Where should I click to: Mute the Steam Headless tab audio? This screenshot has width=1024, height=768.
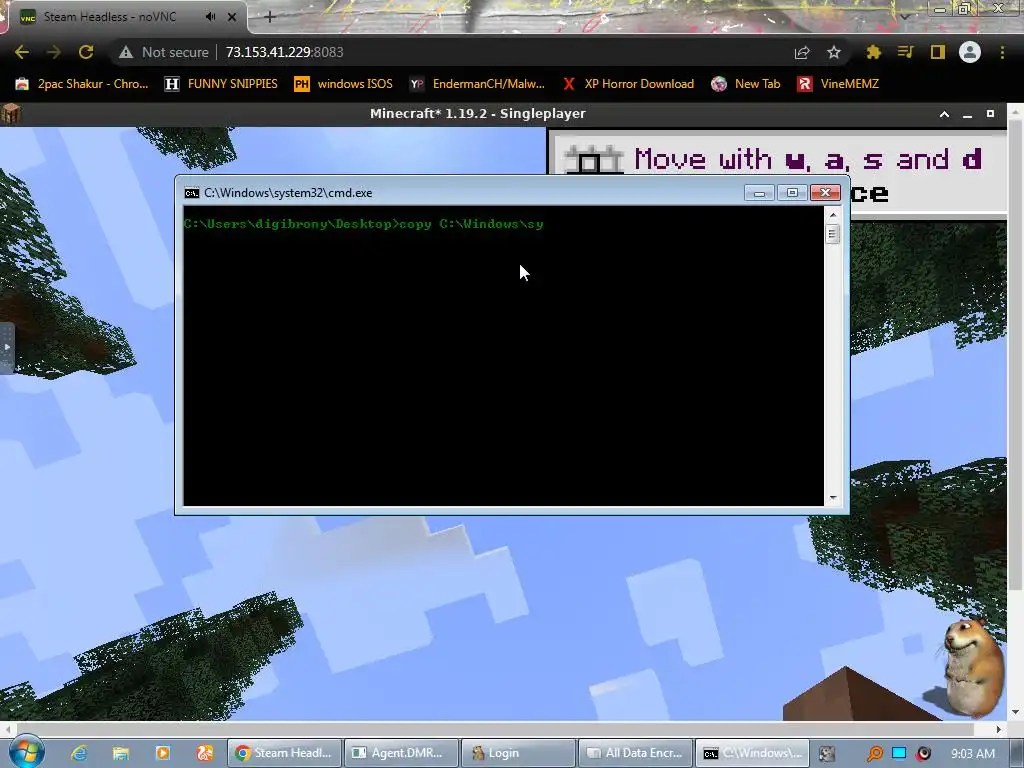coord(210,17)
